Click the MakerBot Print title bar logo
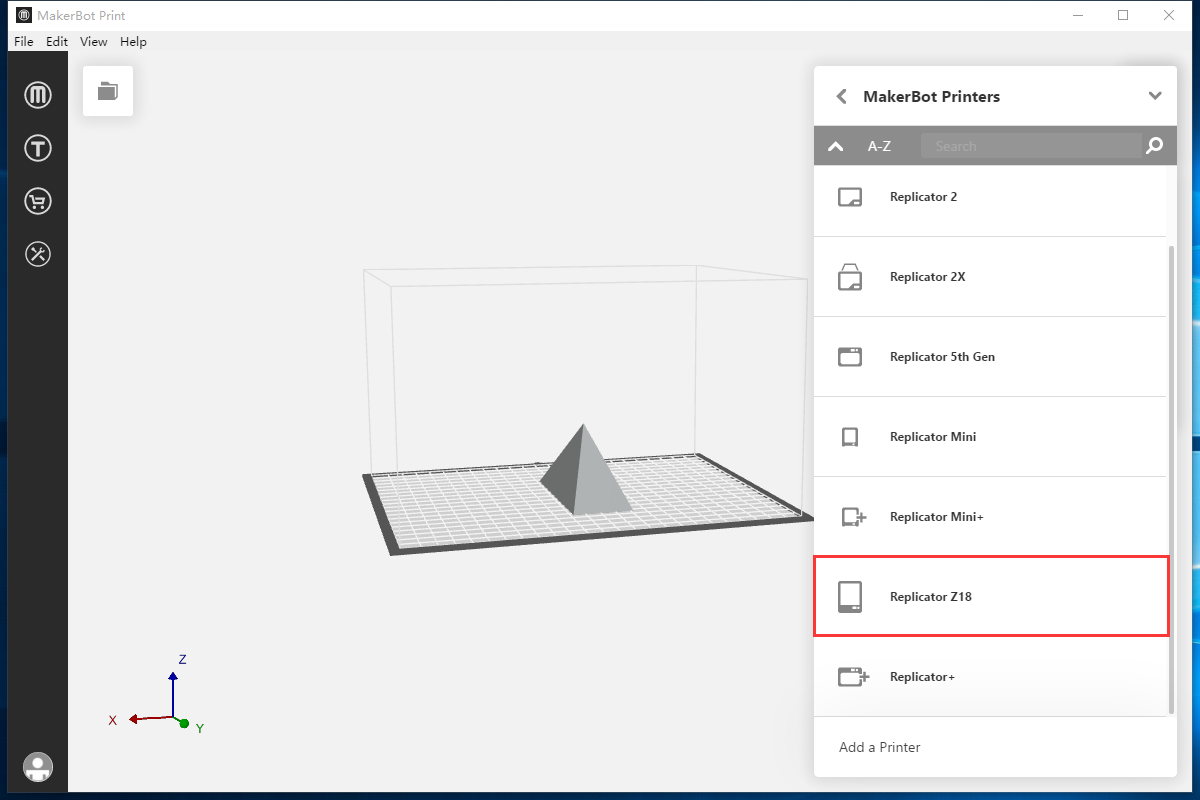This screenshot has height=800, width=1200. (x=23, y=16)
